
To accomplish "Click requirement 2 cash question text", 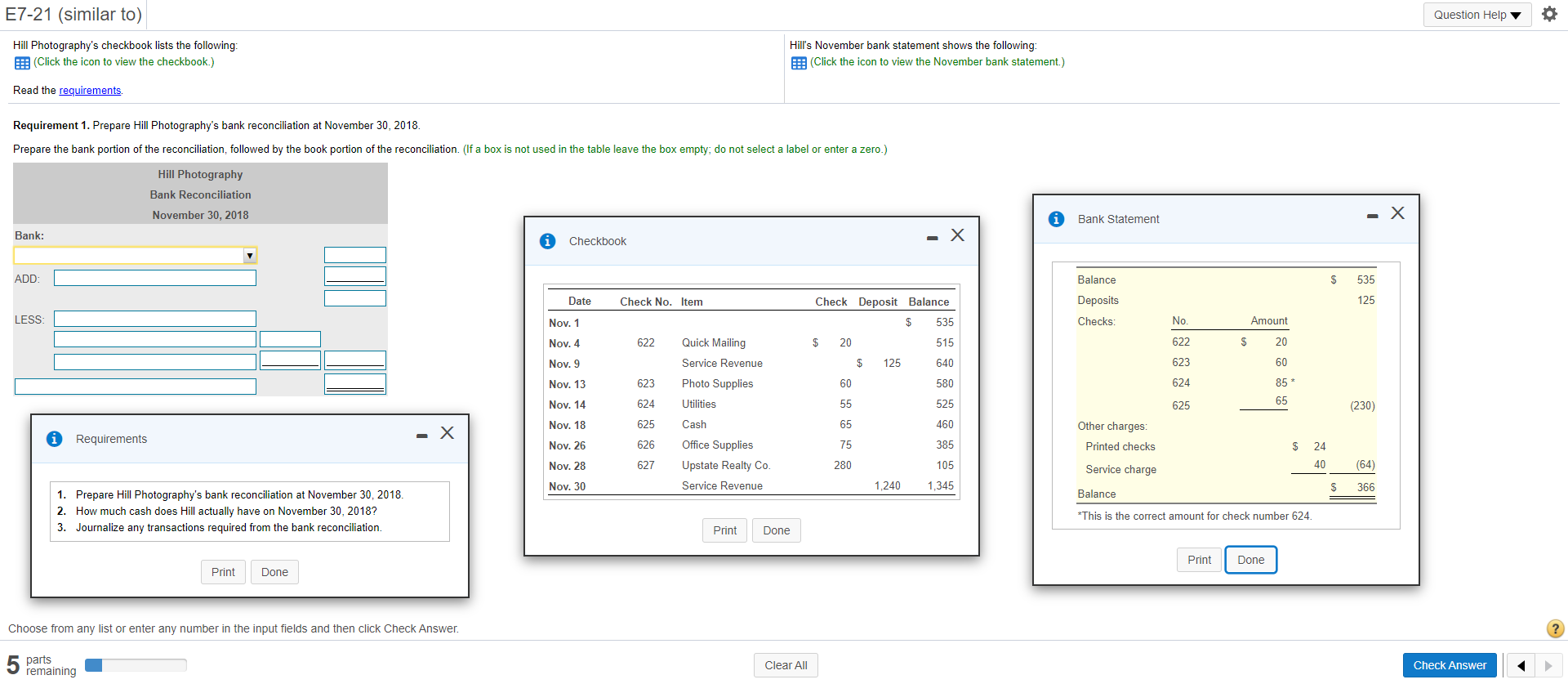I will pos(226,512).
